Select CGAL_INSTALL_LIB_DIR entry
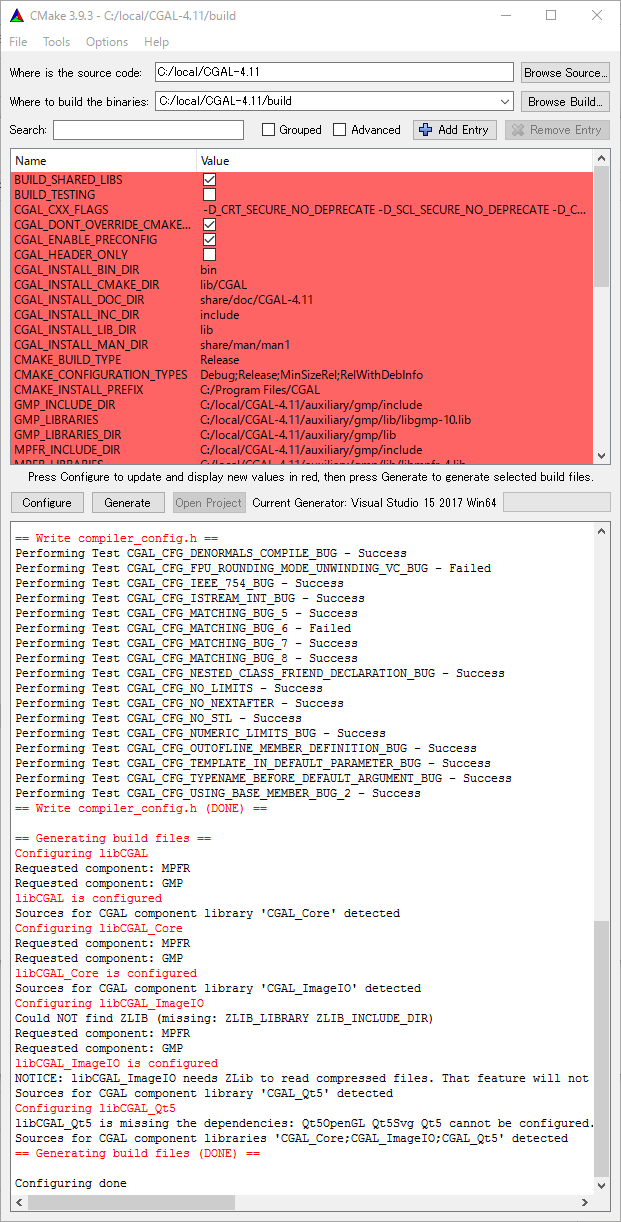Screen dimensions: 621x1222 302,330
